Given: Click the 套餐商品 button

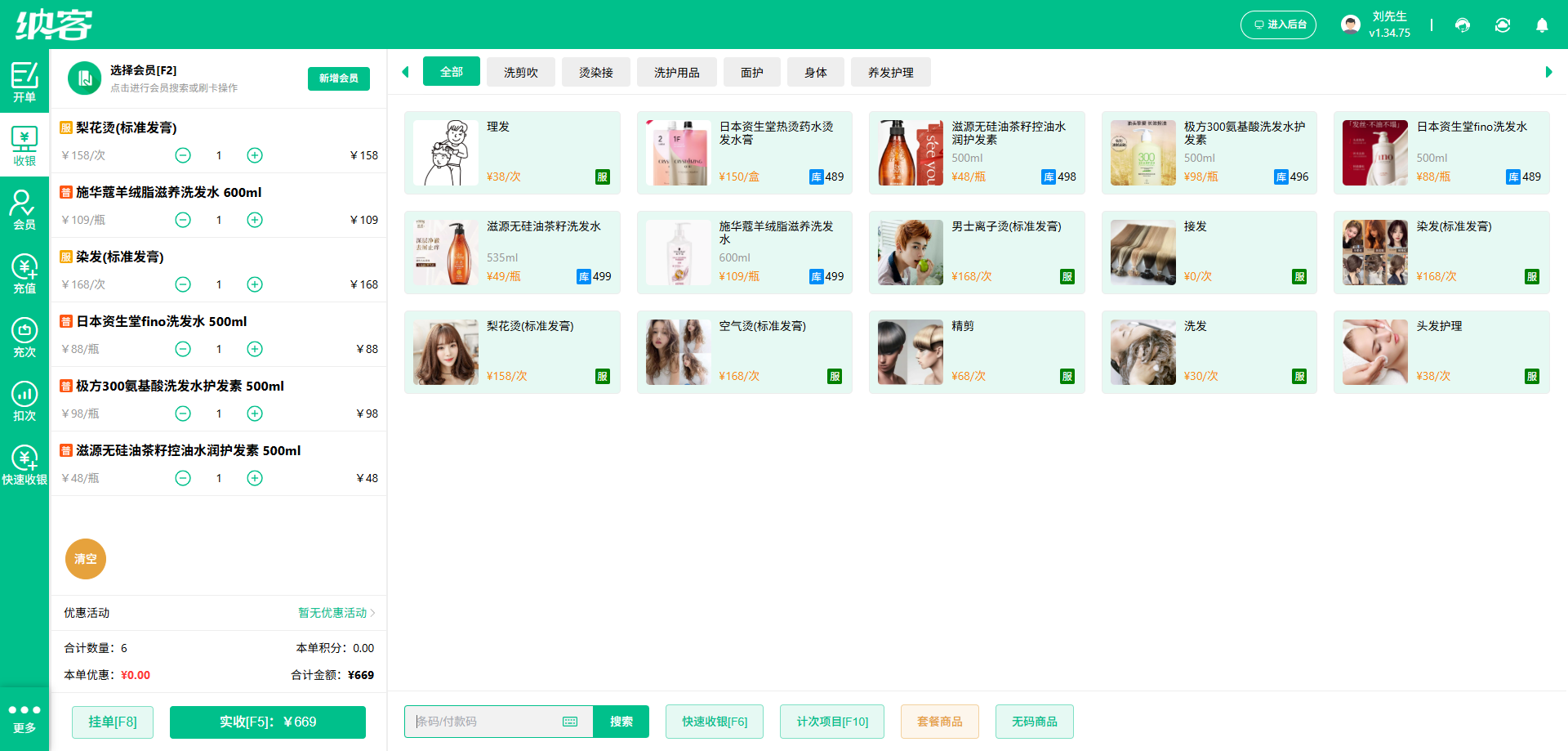Looking at the screenshot, I should click(x=940, y=722).
